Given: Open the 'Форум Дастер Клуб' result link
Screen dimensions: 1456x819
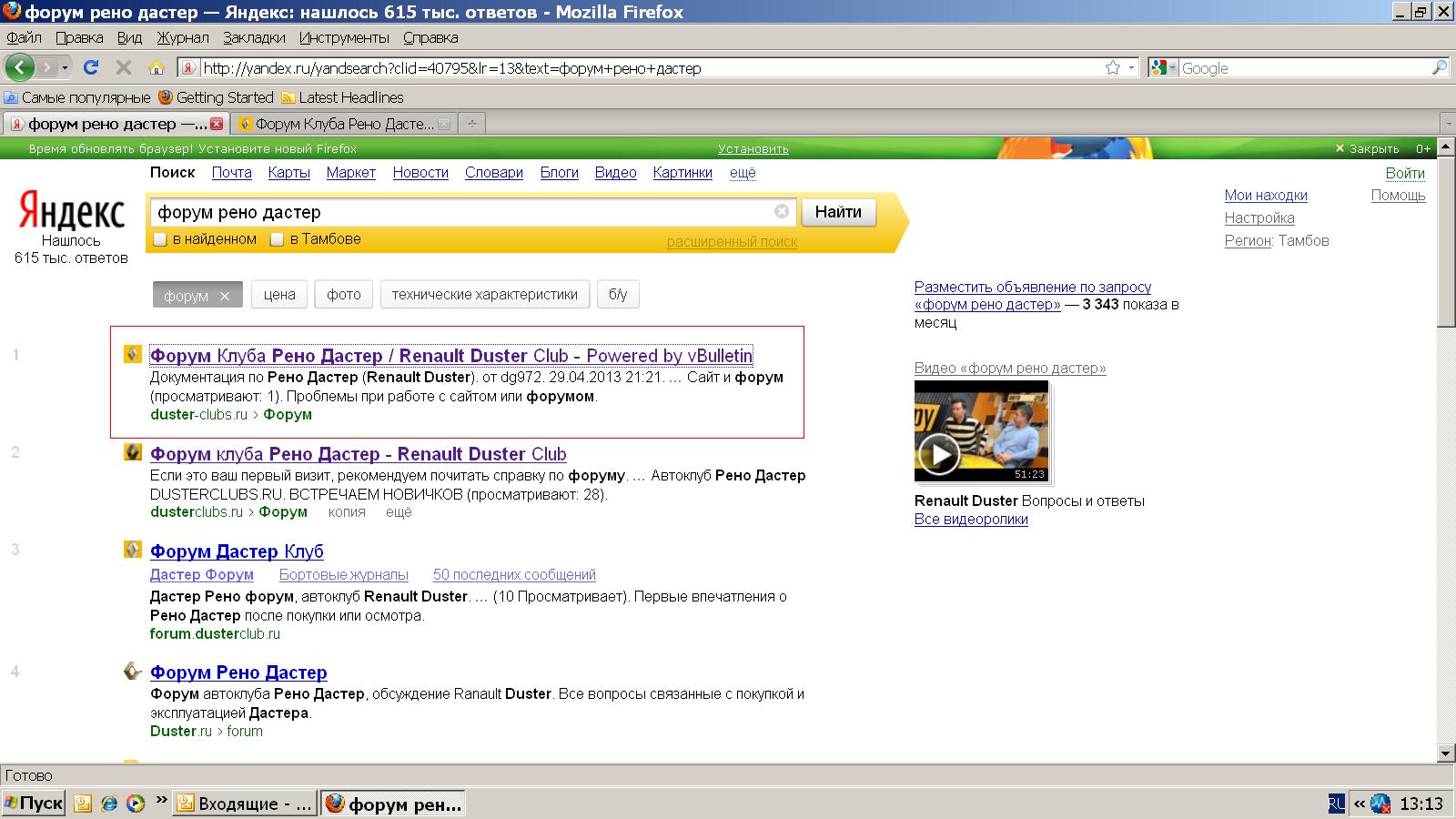Looking at the screenshot, I should [x=237, y=551].
